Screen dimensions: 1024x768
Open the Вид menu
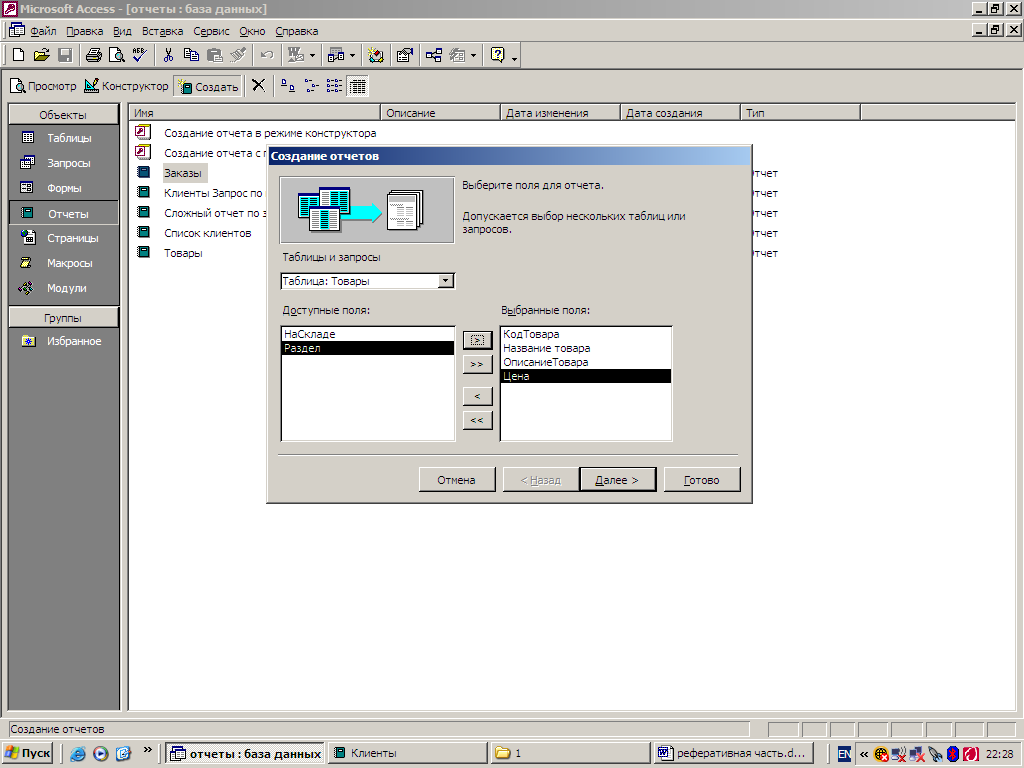(122, 31)
